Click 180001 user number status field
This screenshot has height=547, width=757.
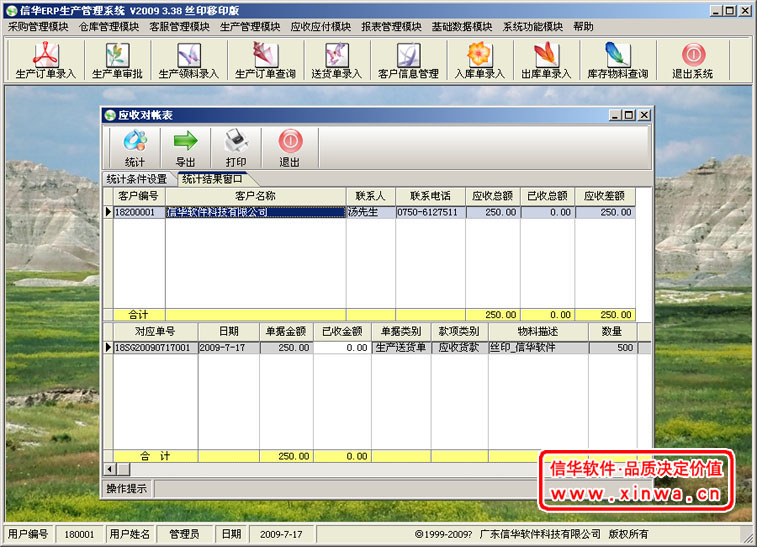79,534
